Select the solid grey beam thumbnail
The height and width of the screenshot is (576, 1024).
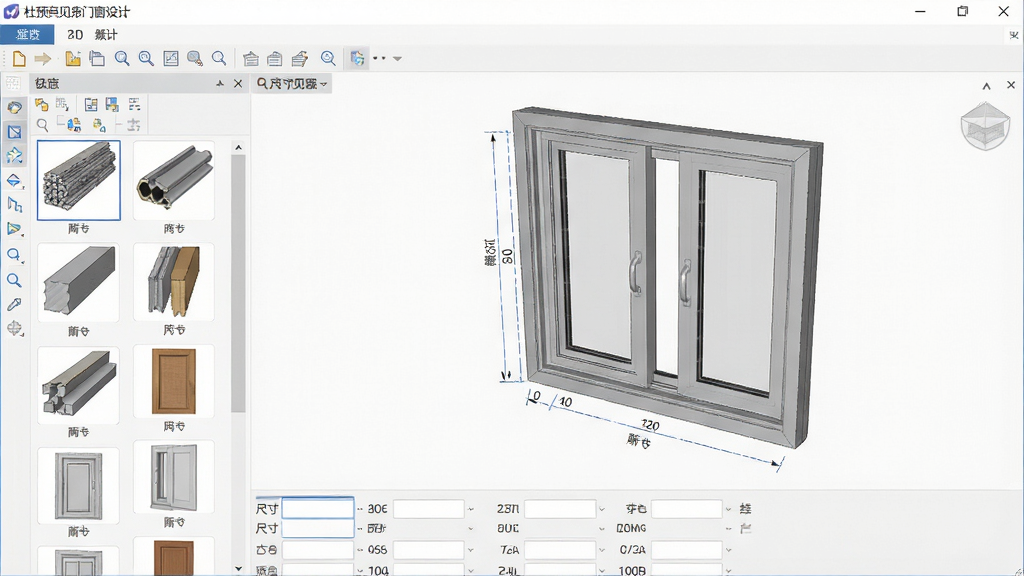click(x=78, y=281)
